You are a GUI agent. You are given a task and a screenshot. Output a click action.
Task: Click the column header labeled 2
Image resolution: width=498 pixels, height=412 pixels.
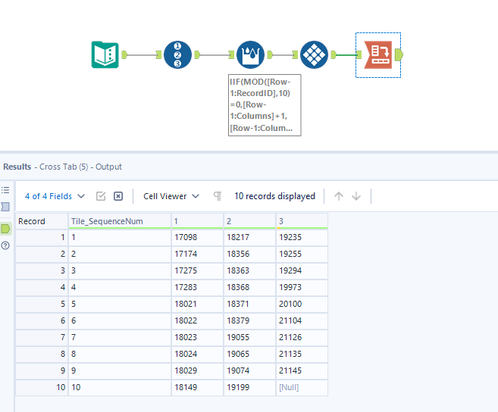click(x=250, y=221)
